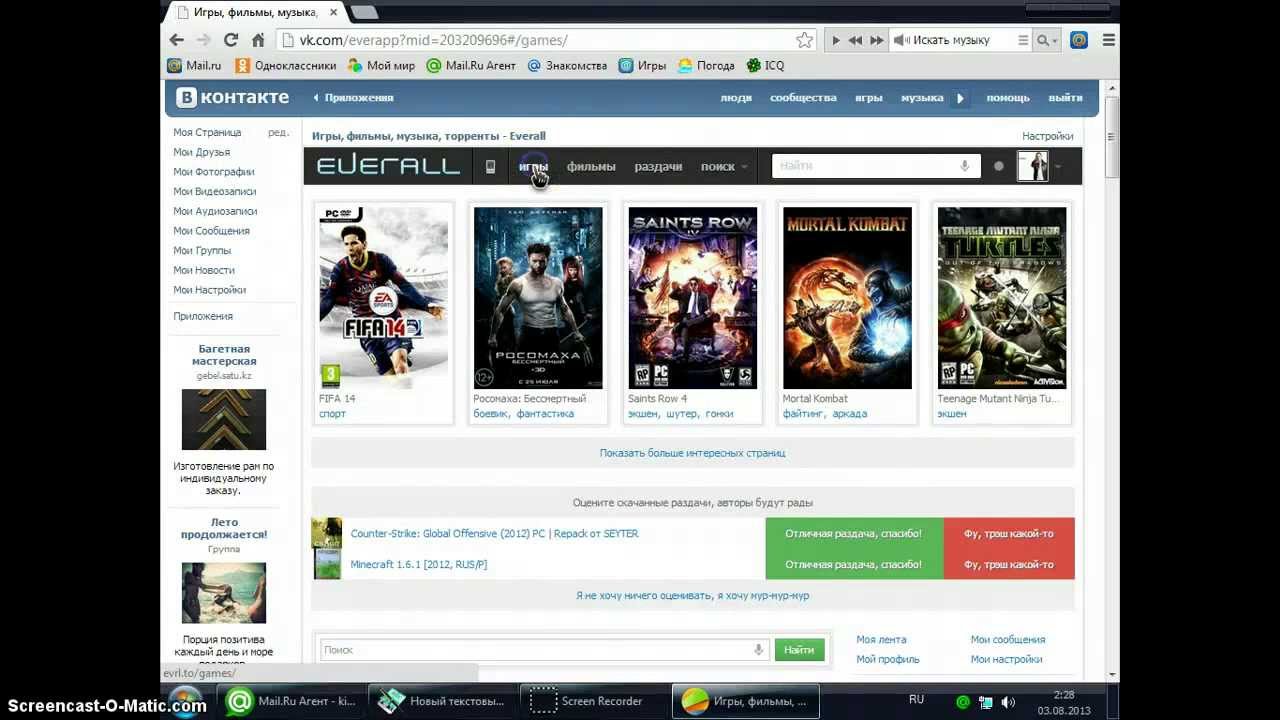The height and width of the screenshot is (720, 1280).
Task: Skip to previous track in music toolbar
Action: point(855,40)
